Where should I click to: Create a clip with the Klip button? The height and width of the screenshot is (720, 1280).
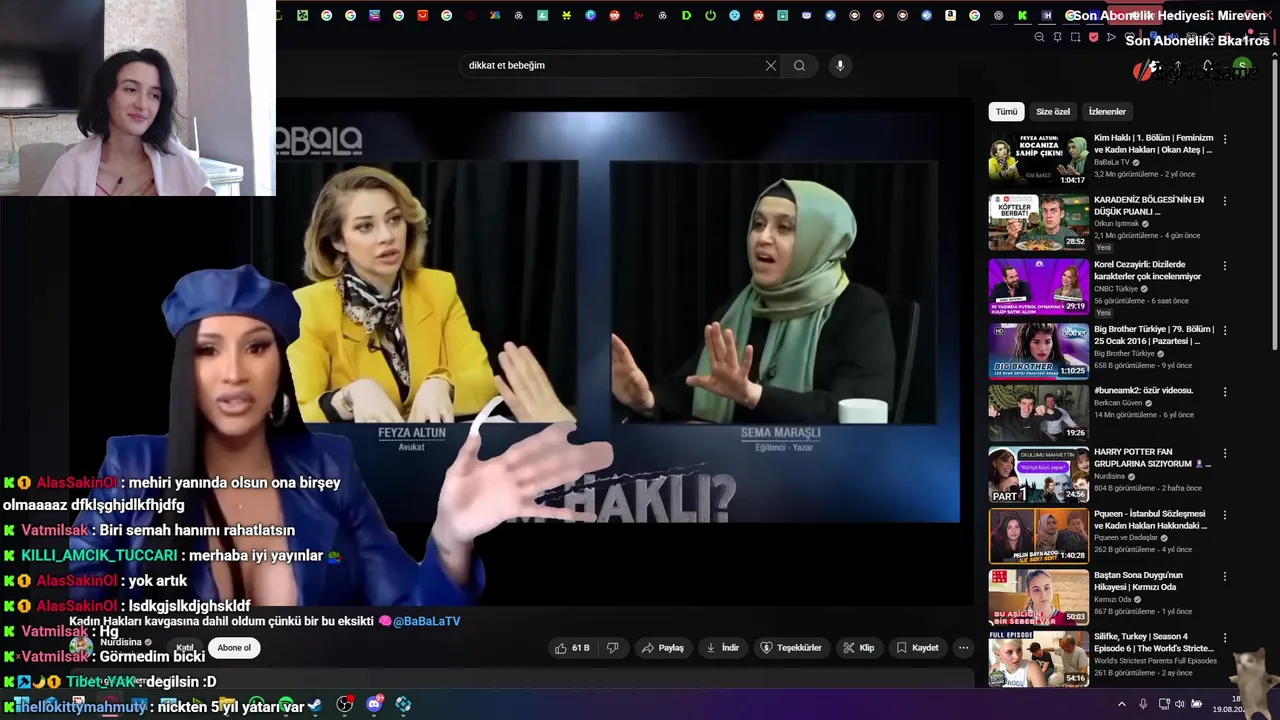859,648
